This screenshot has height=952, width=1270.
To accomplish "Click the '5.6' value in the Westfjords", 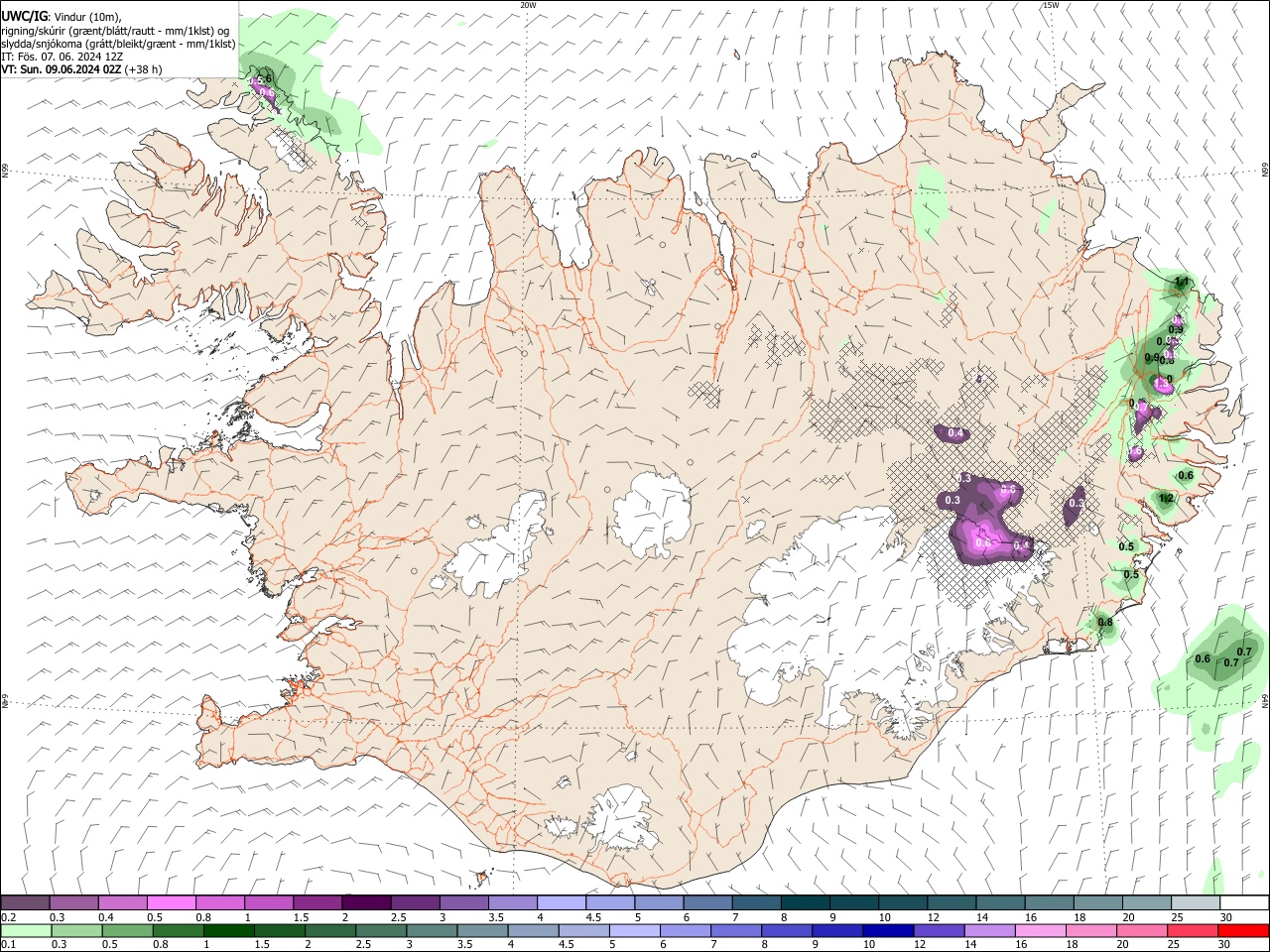I will (x=264, y=79).
